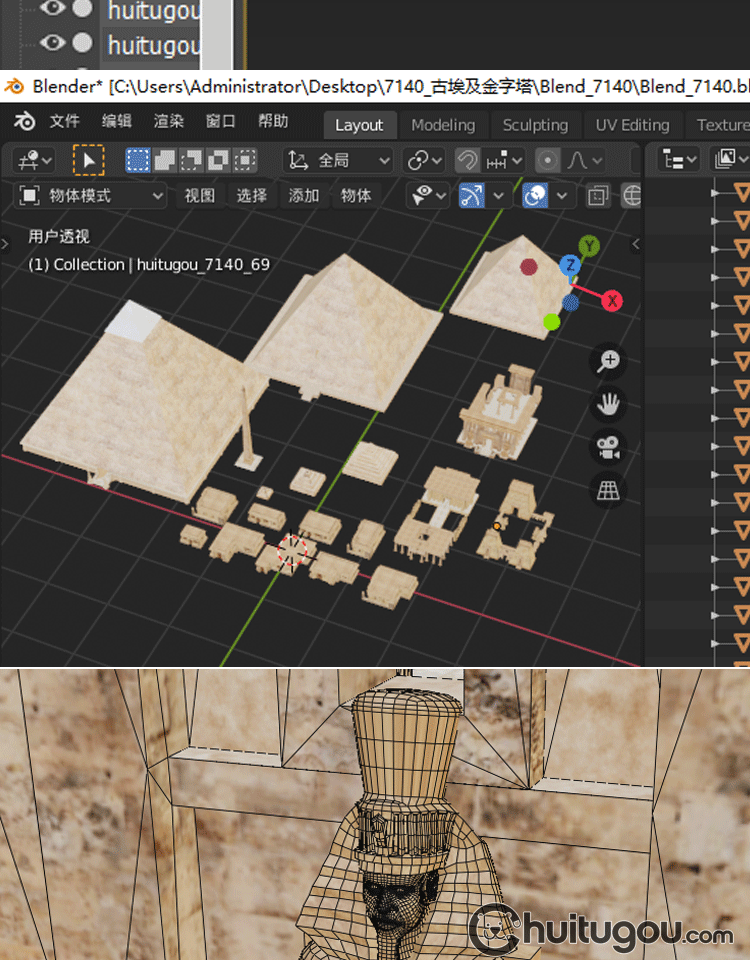Toggle the camera view icon

608,447
